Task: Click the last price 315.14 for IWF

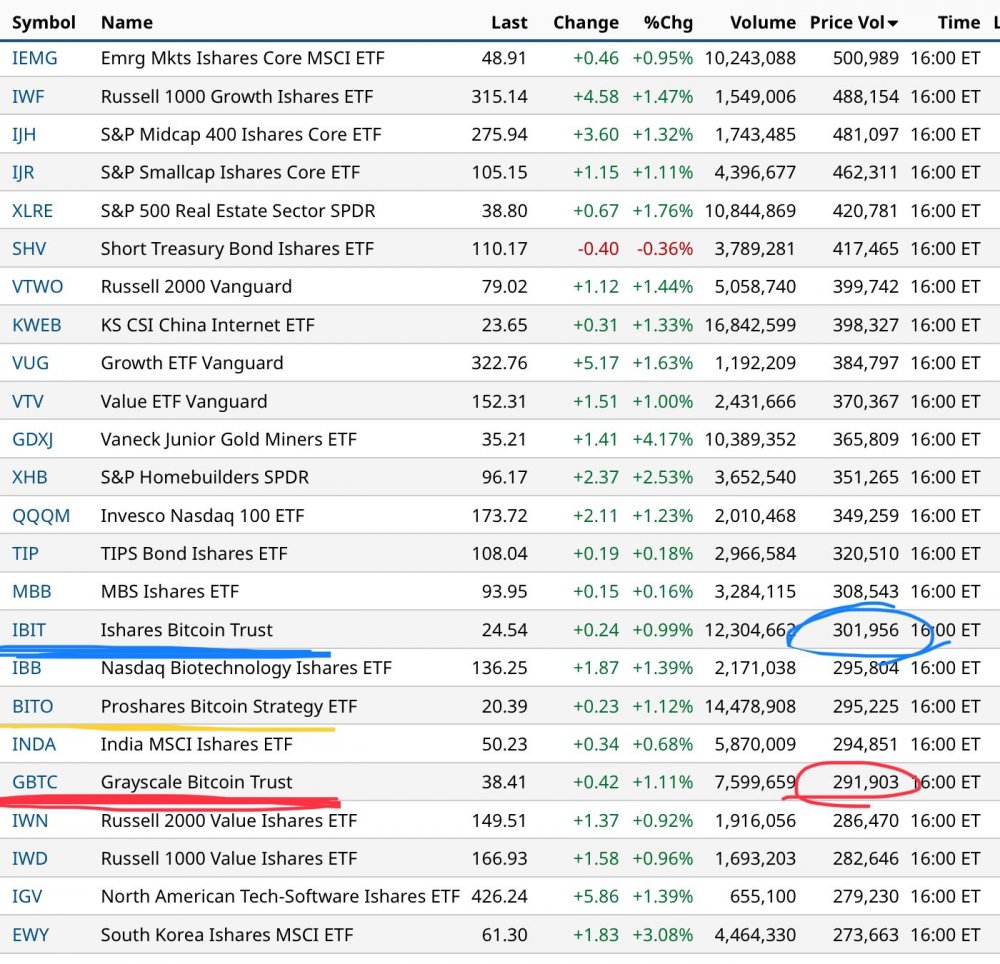Action: [x=499, y=96]
